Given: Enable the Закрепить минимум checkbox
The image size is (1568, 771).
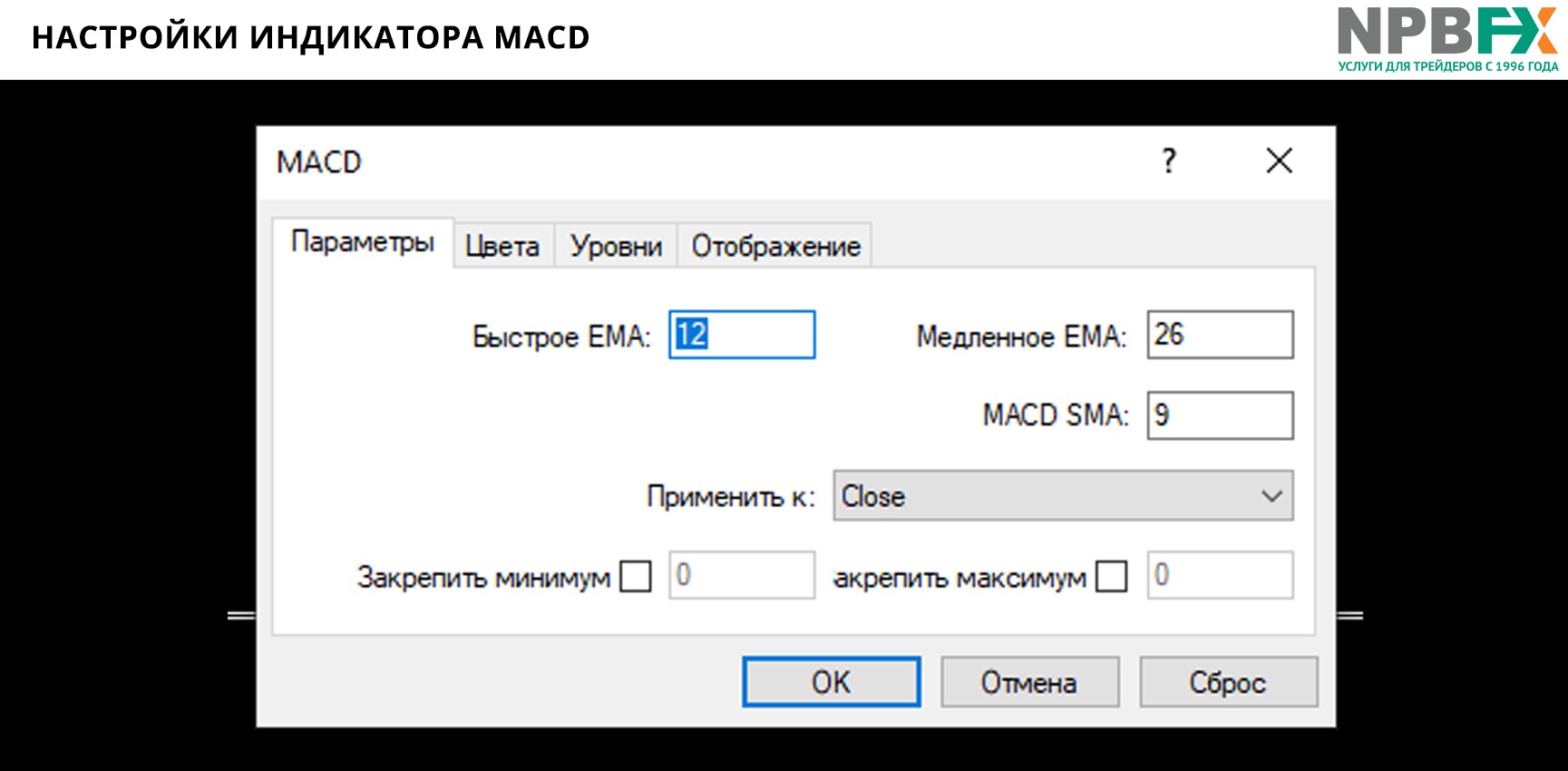Looking at the screenshot, I should click(635, 576).
